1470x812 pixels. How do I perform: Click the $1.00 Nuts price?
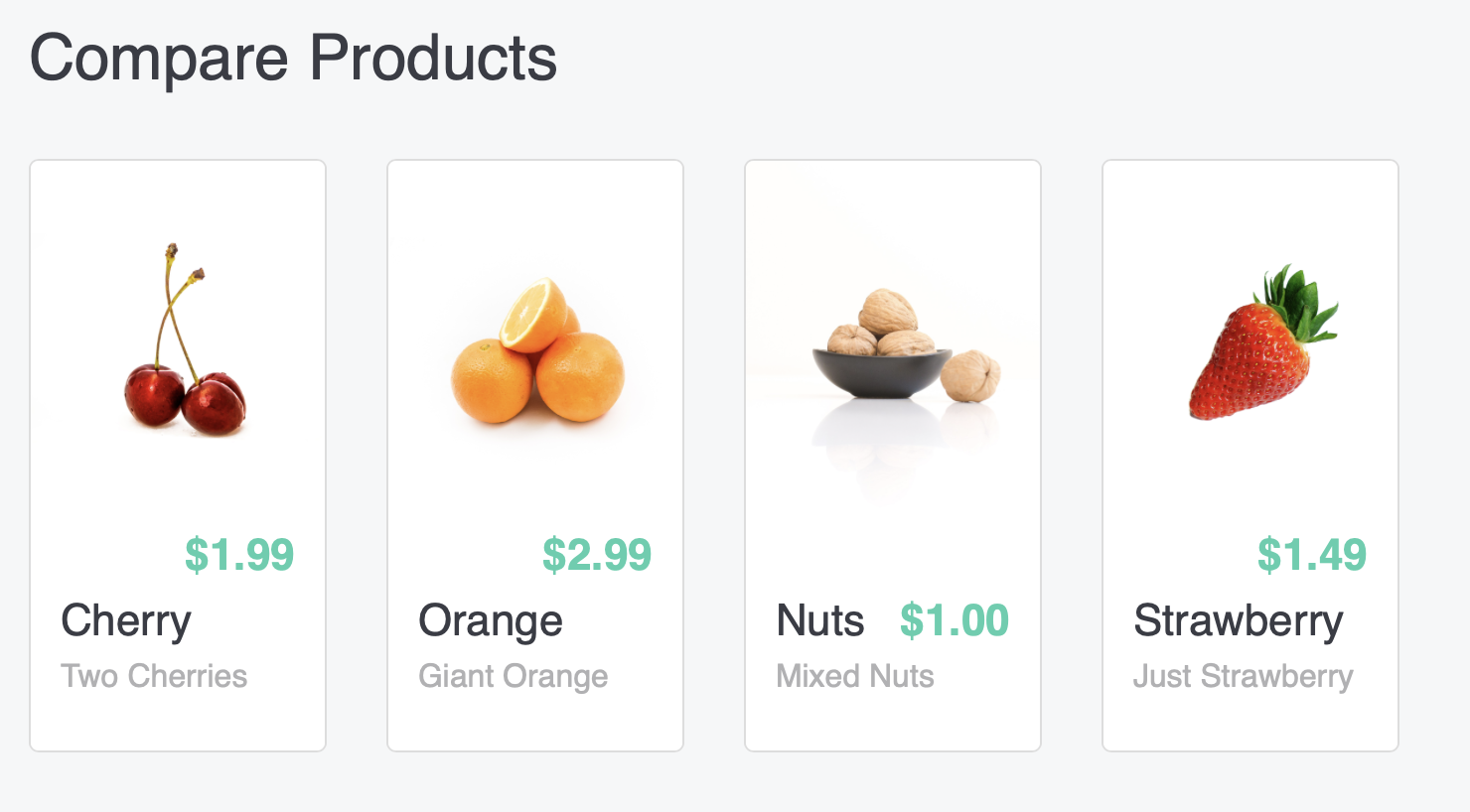click(955, 620)
